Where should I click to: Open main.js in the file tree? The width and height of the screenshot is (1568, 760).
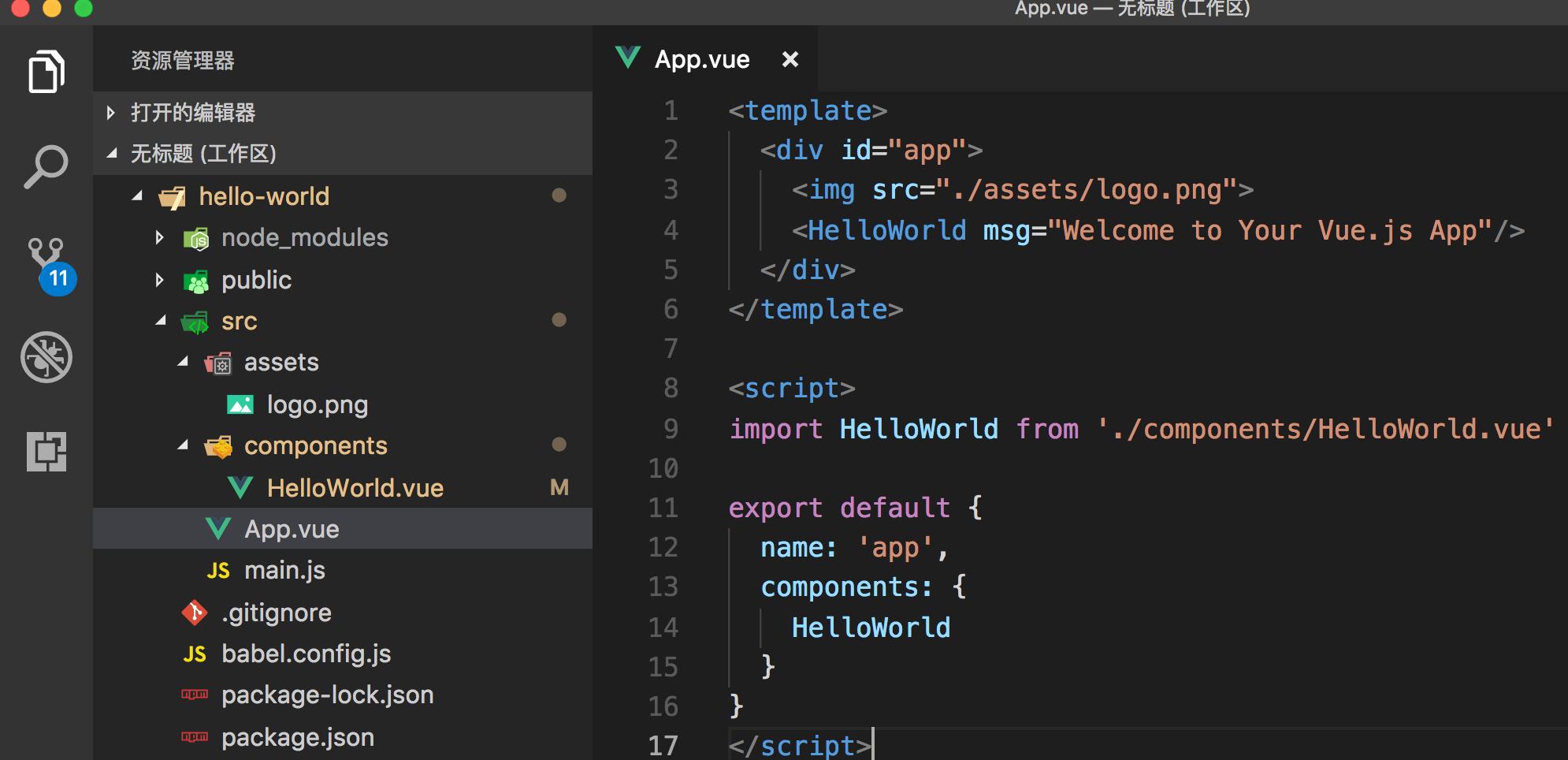(284, 570)
